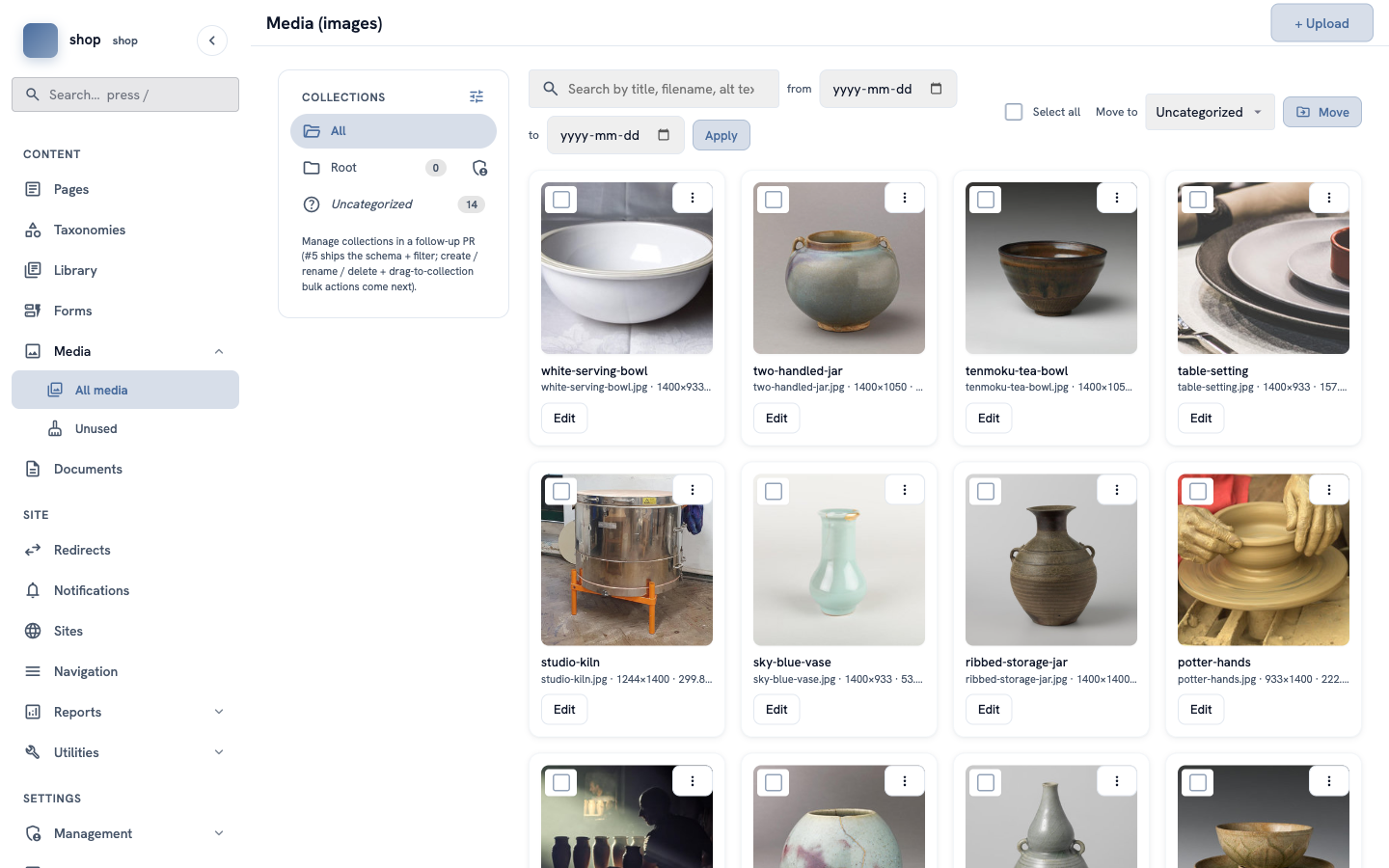Collapse sidebar with chevron button
The width and height of the screenshot is (1389, 868).
point(212,41)
